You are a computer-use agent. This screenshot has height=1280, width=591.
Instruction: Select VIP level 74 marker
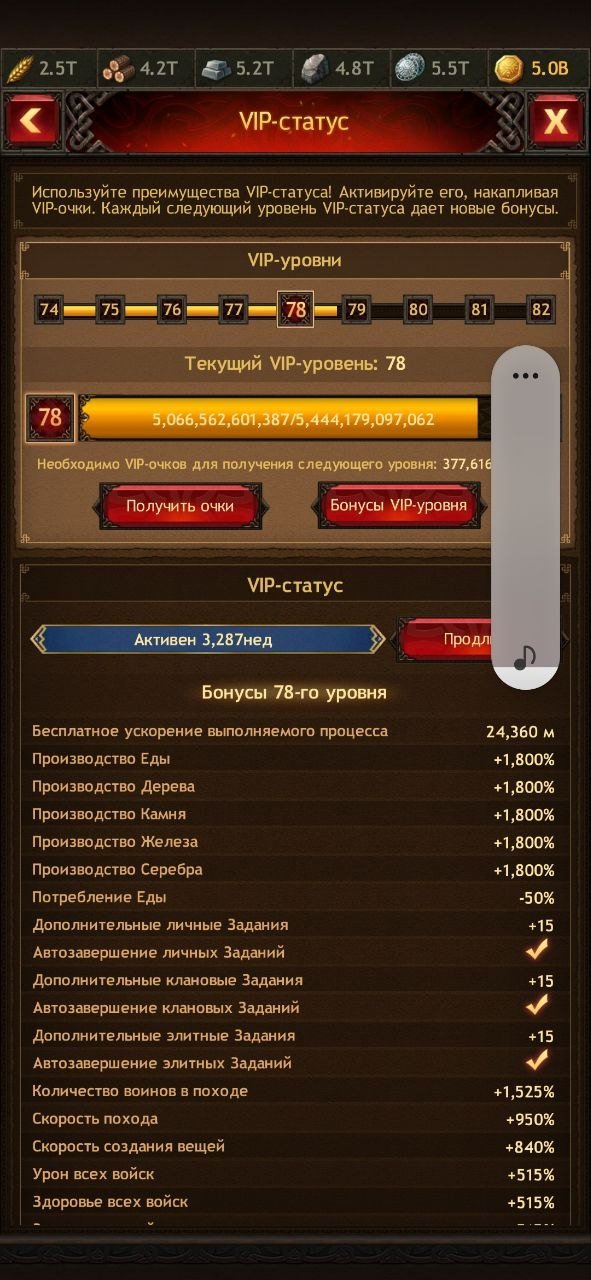pyautogui.click(x=48, y=310)
